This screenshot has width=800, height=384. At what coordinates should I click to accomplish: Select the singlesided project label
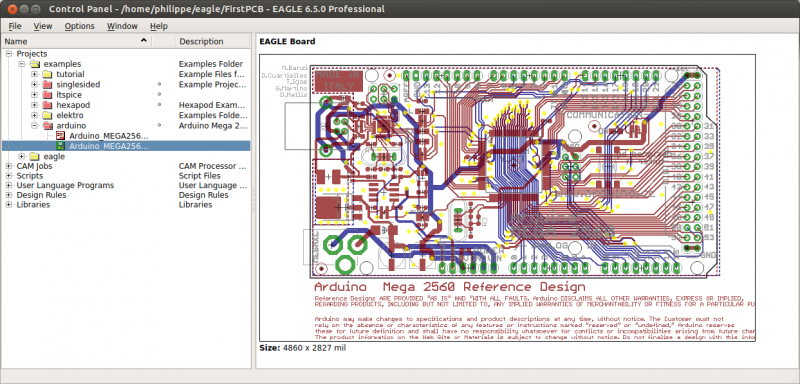78,85
